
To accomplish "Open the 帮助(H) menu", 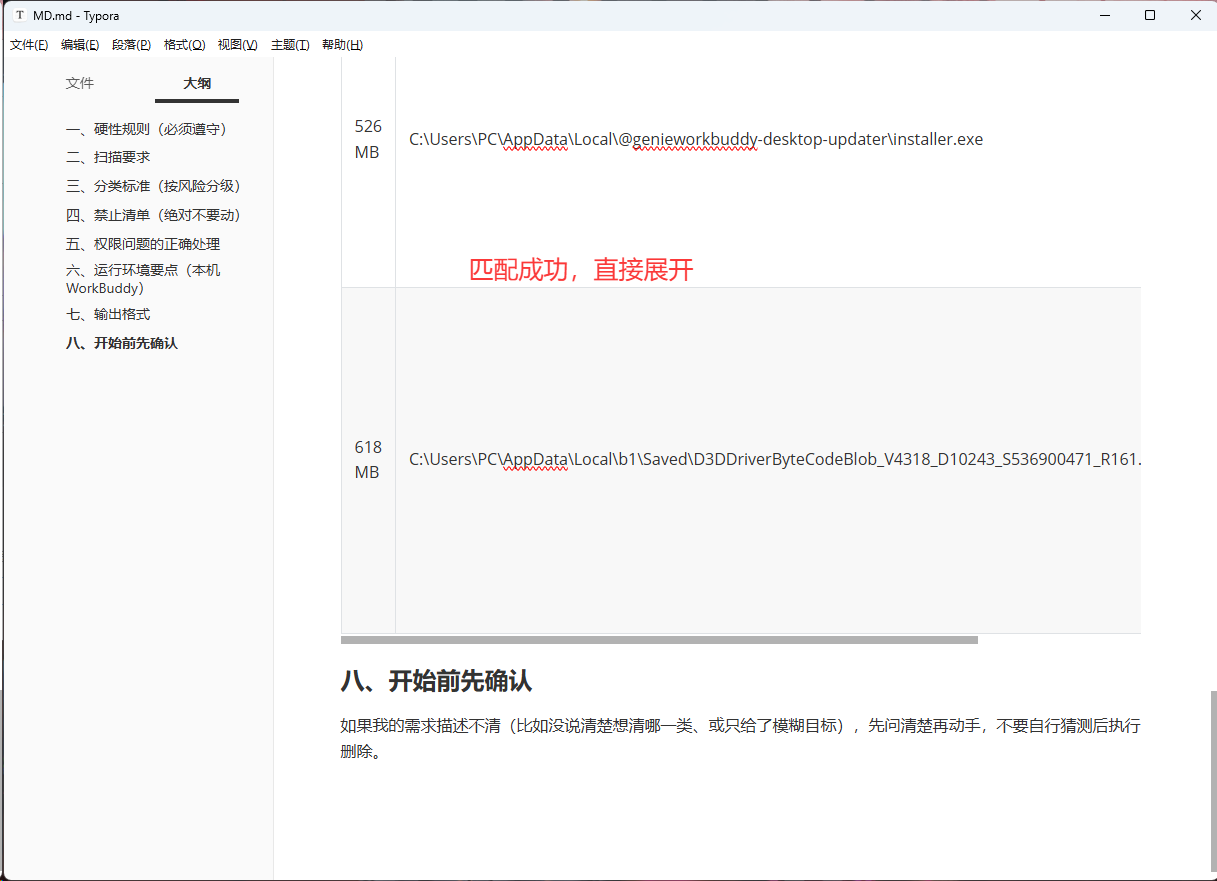I will pos(342,45).
